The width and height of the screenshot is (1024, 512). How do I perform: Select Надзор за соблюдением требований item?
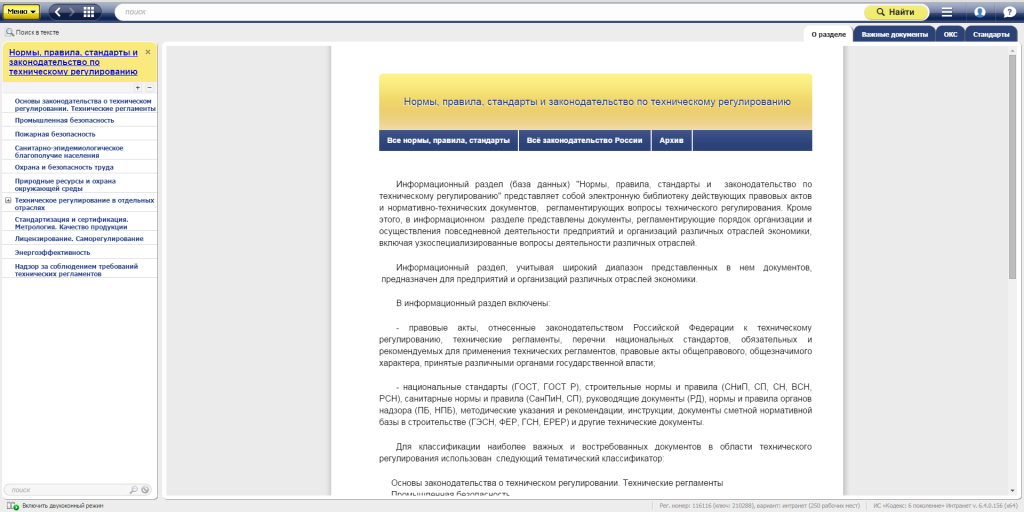pos(76,270)
